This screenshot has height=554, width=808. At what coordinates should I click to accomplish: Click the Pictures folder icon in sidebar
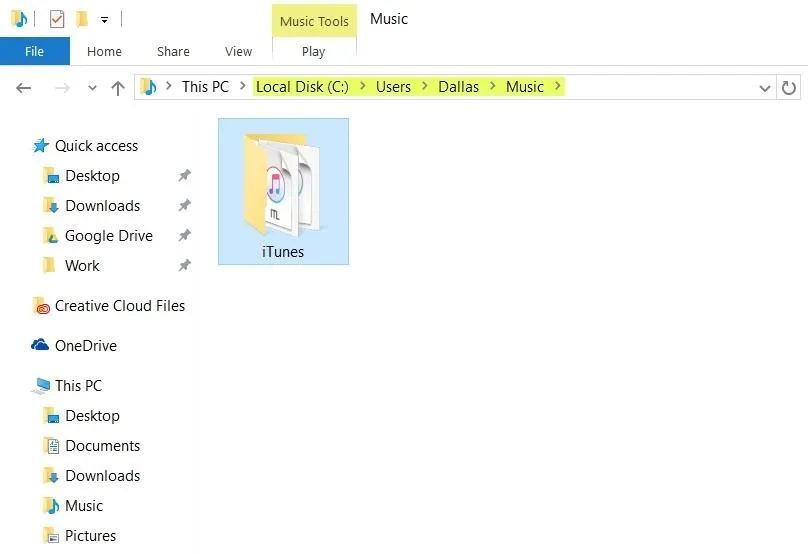(50, 535)
